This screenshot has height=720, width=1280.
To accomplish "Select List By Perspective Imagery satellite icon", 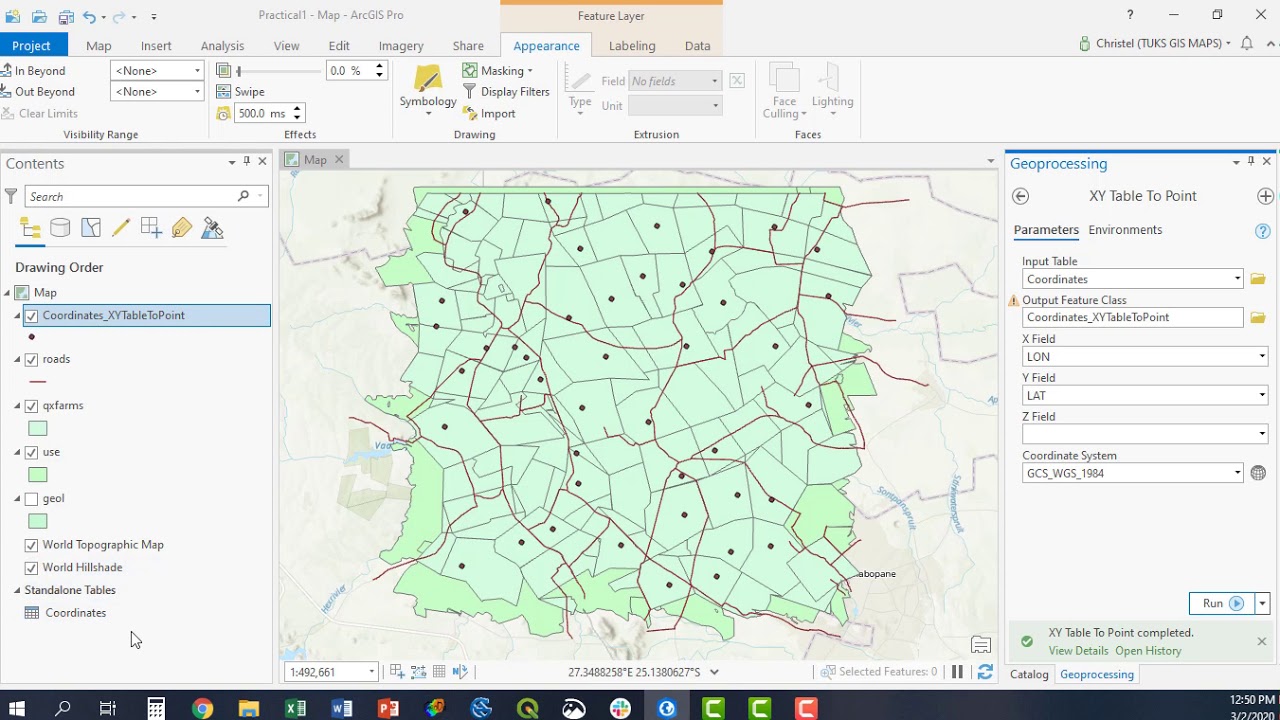I will [212, 228].
